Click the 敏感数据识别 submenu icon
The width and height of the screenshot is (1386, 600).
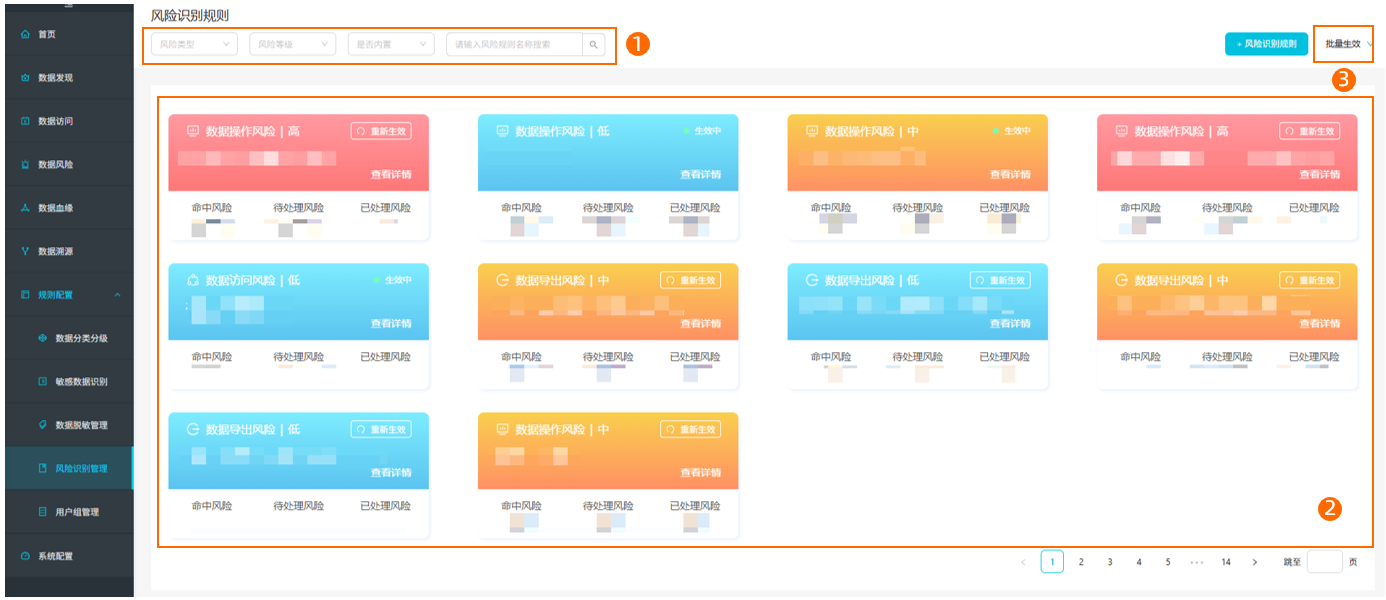[x=42, y=382]
